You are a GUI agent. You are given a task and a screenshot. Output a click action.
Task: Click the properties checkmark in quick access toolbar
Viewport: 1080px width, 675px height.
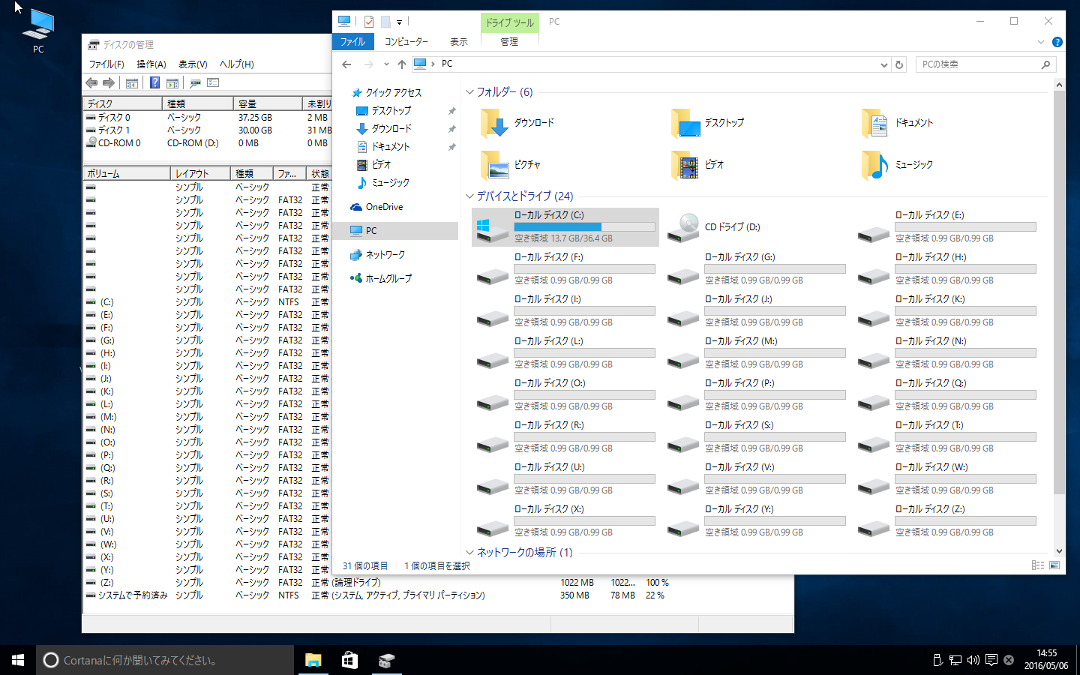[369, 21]
